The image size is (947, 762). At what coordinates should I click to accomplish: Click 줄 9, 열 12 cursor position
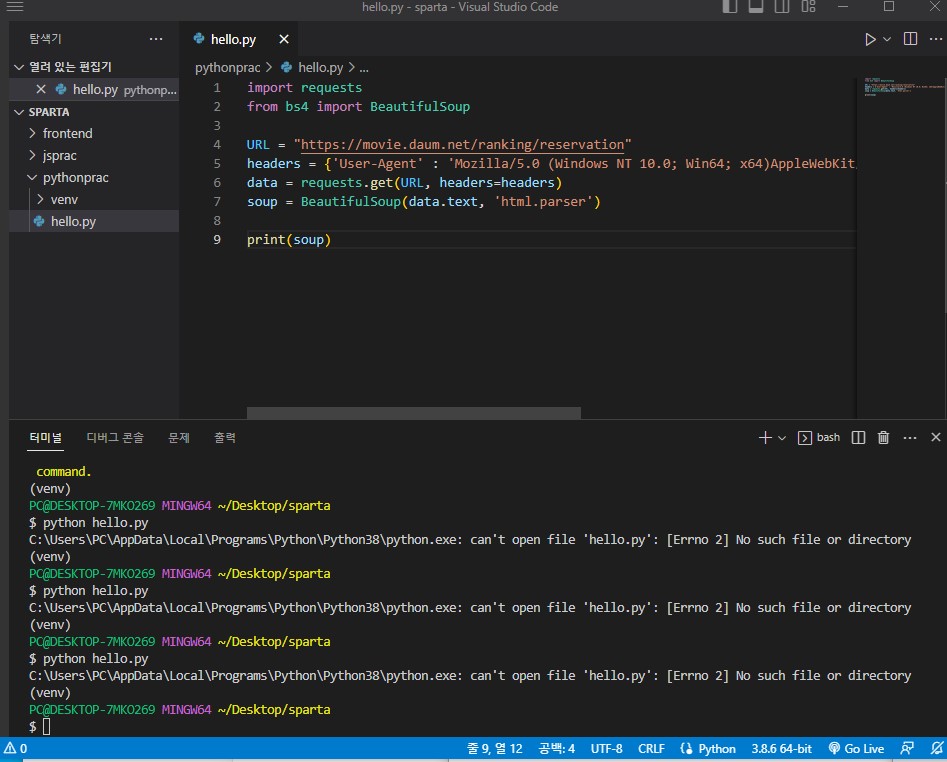(x=494, y=749)
